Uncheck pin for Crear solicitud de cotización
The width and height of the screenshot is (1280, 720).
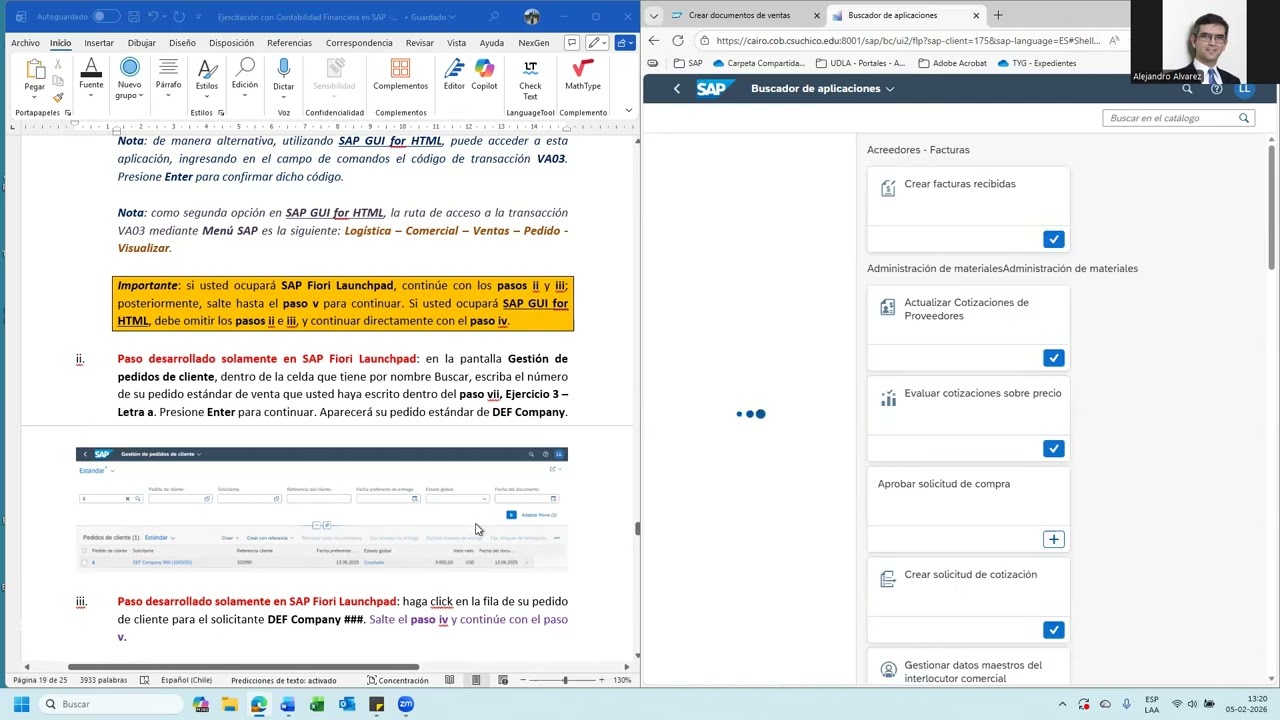tap(1053, 630)
